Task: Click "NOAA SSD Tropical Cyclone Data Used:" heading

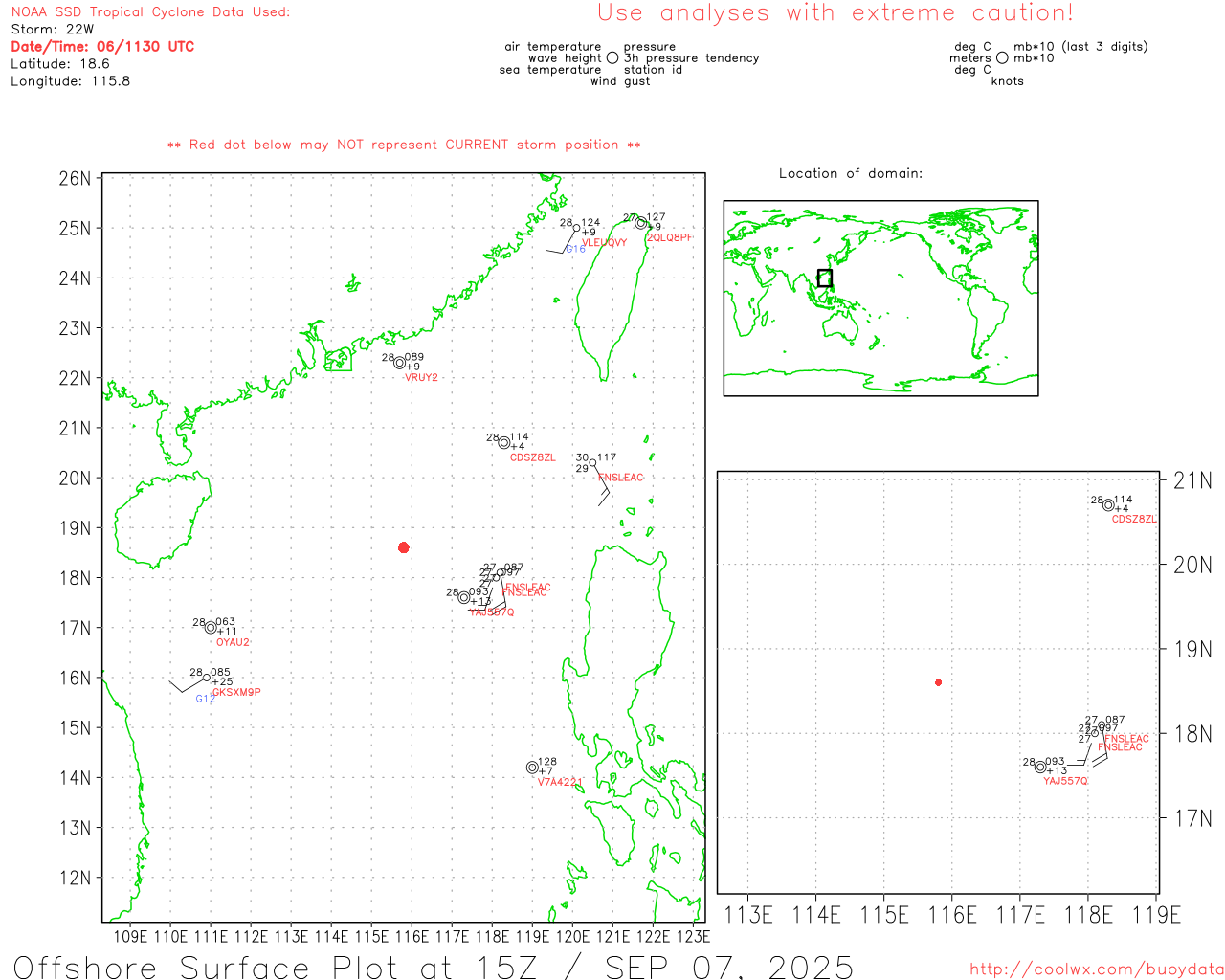Action: [150, 12]
